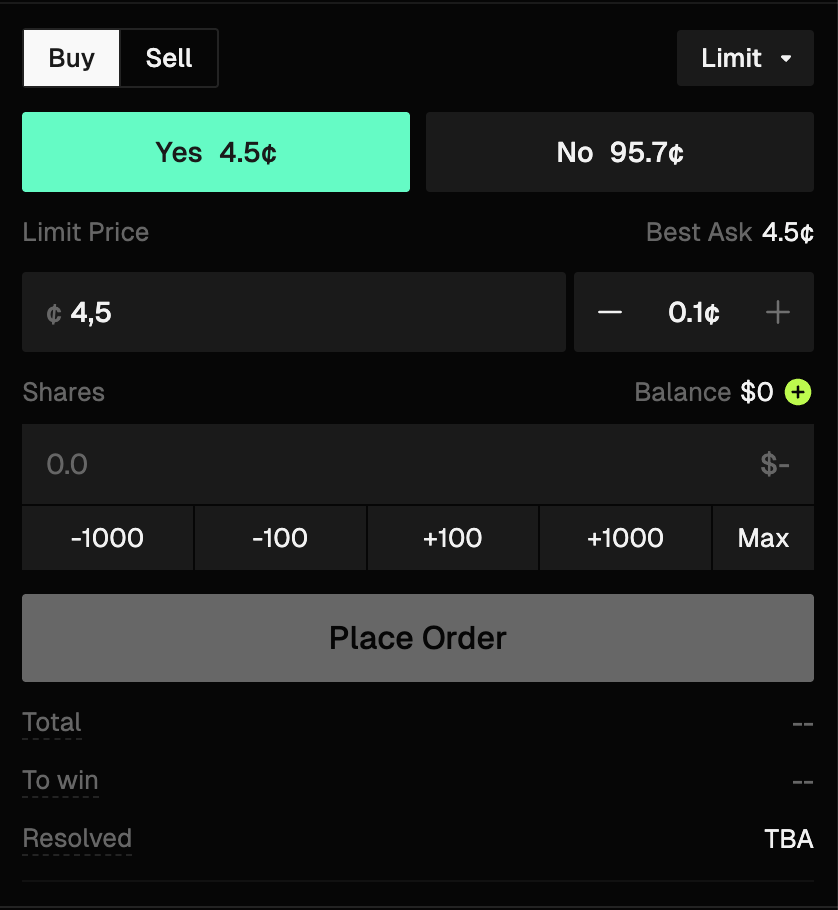Click the green add balance plus icon
The width and height of the screenshot is (838, 910).
[x=797, y=392]
